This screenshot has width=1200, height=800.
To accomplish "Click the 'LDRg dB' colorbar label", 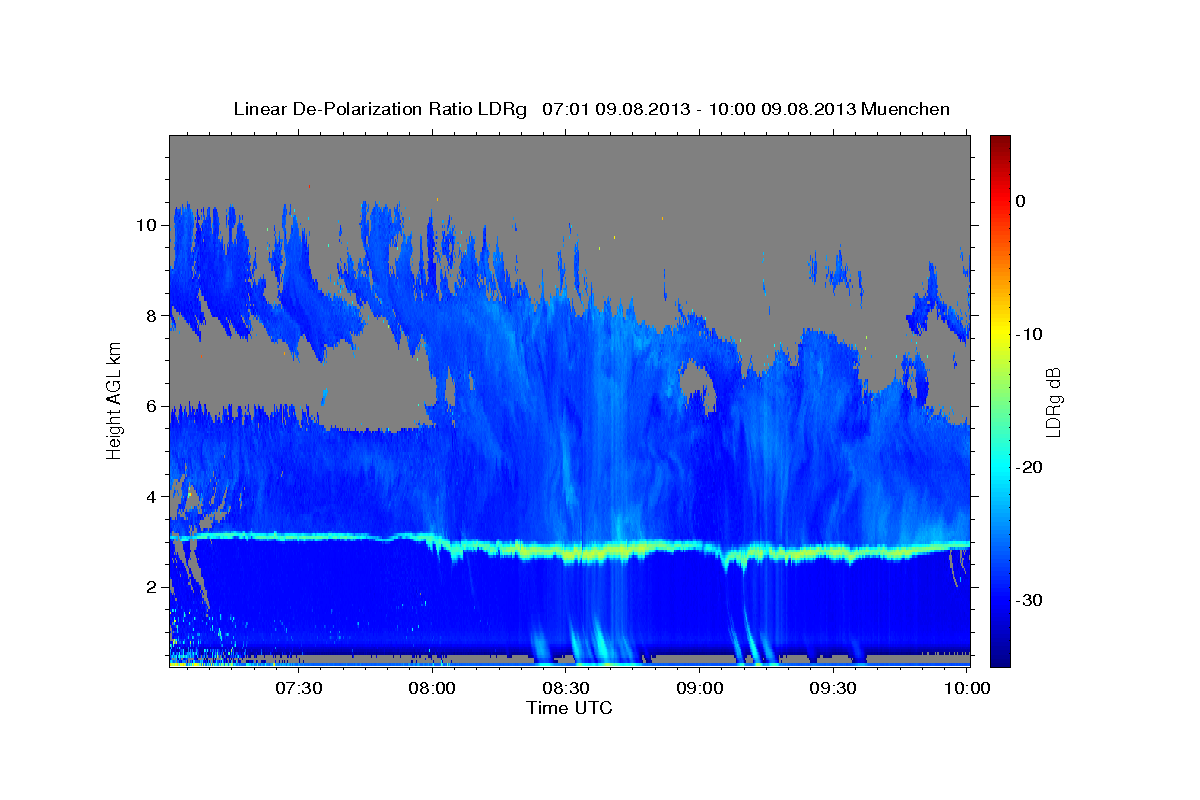I will click(x=1053, y=401).
